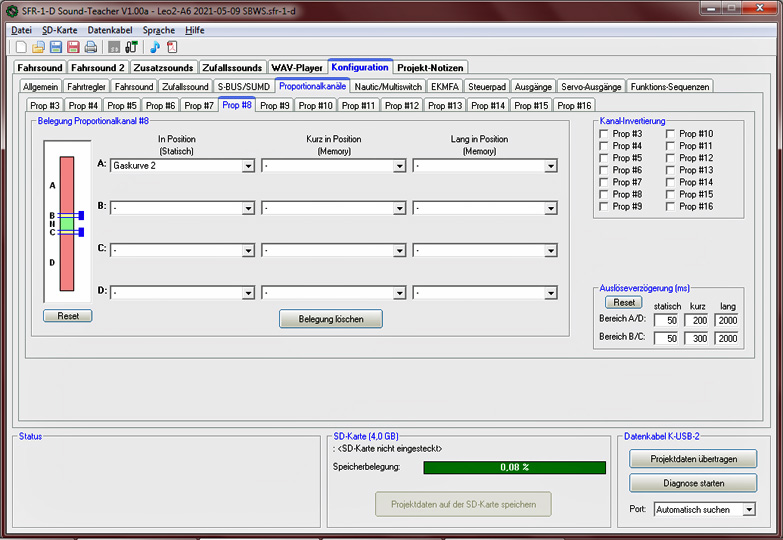Image resolution: width=783 pixels, height=540 pixels.
Task: Open the PDF manual icon
Action: click(172, 47)
